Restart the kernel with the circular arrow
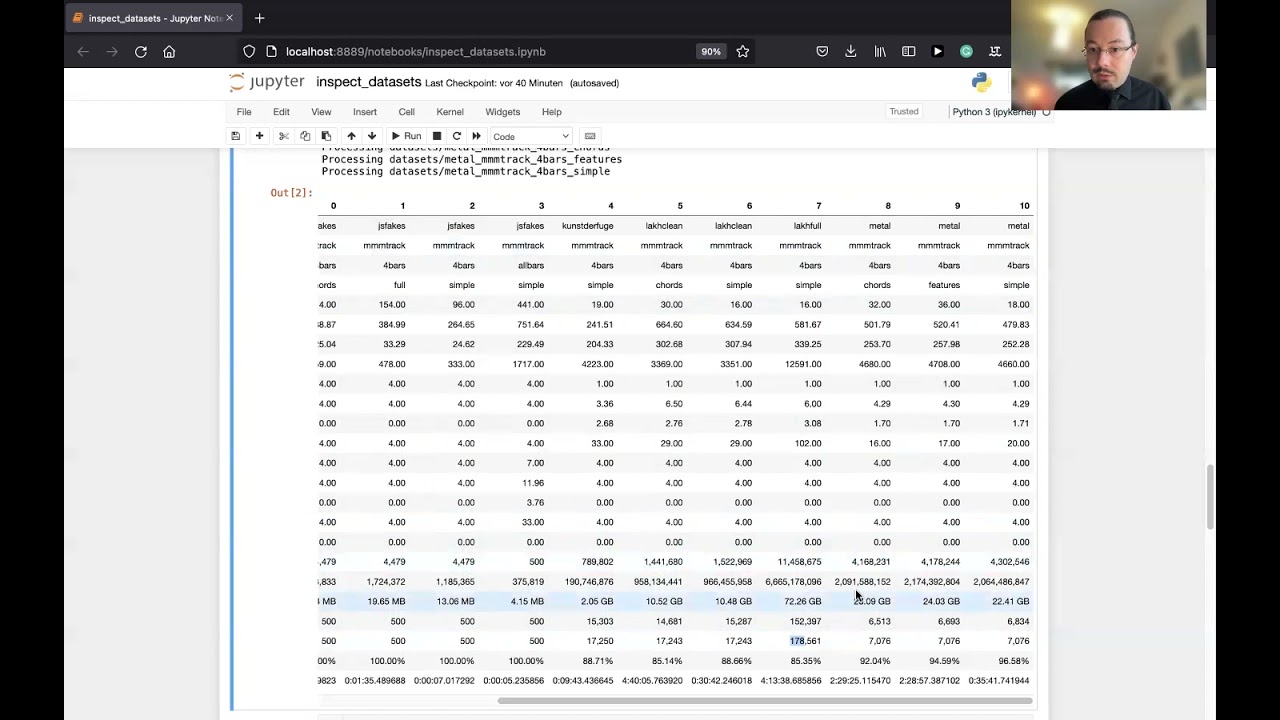Viewport: 1280px width, 720px height. (457, 136)
